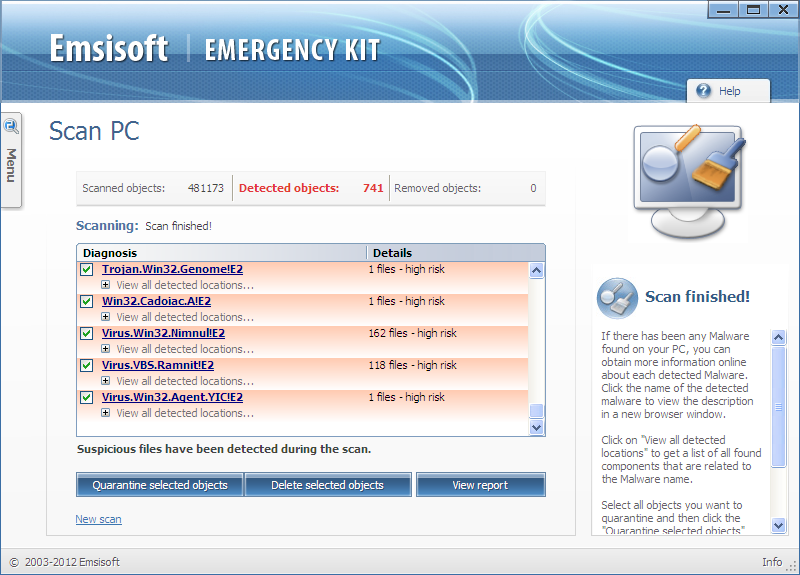
Task: Click Quarantine selected objects button
Action: pyautogui.click(x=160, y=485)
